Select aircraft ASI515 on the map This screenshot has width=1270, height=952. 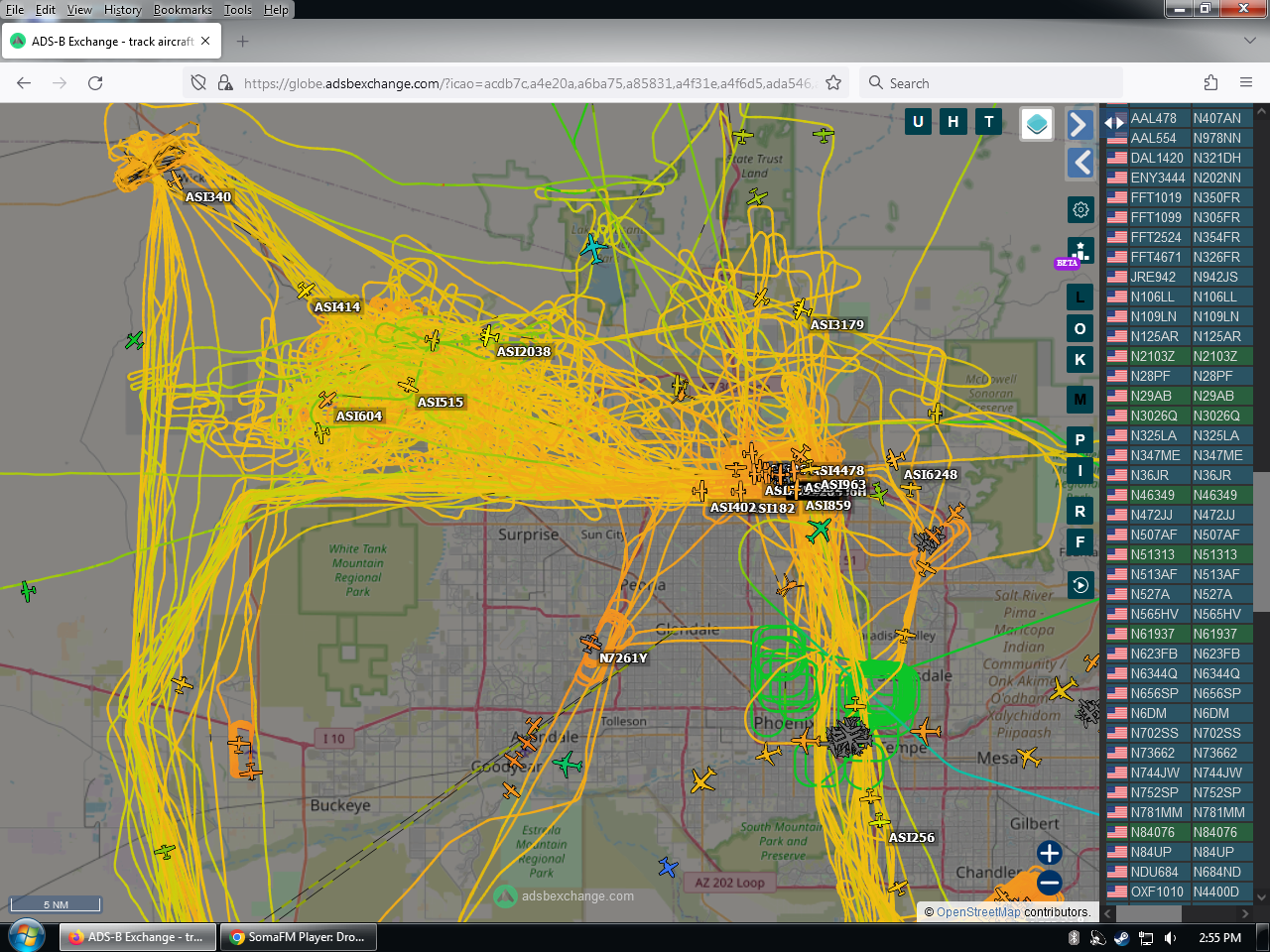tap(408, 385)
